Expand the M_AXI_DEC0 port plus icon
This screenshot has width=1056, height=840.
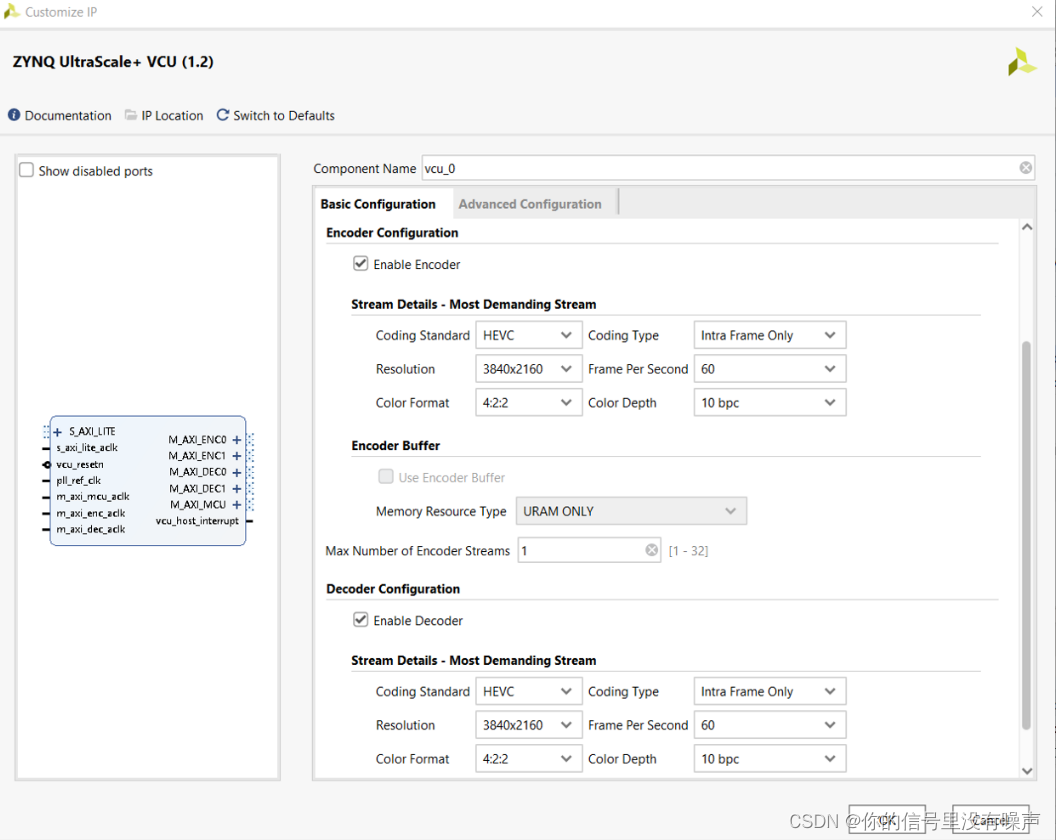[236, 472]
